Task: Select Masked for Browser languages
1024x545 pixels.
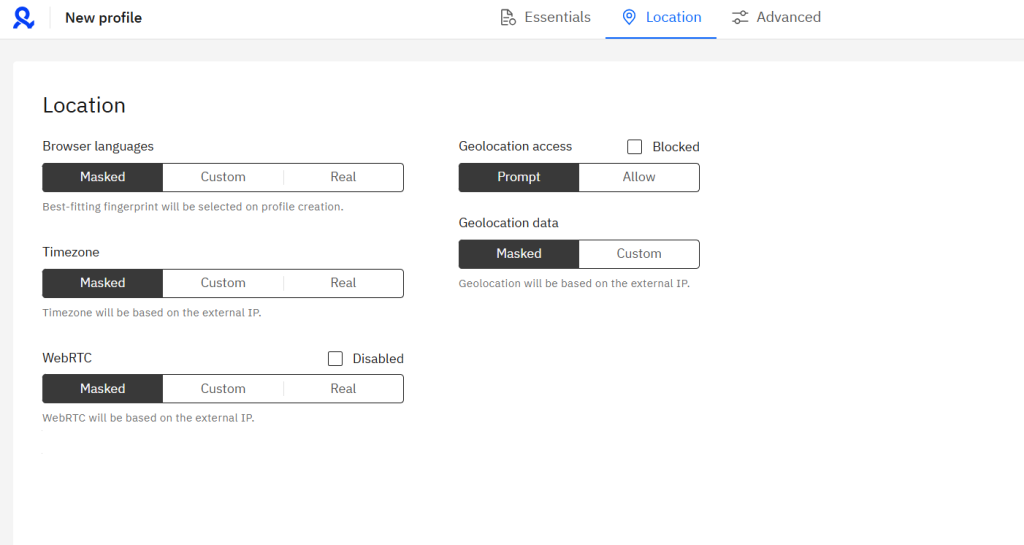Action: [103, 177]
